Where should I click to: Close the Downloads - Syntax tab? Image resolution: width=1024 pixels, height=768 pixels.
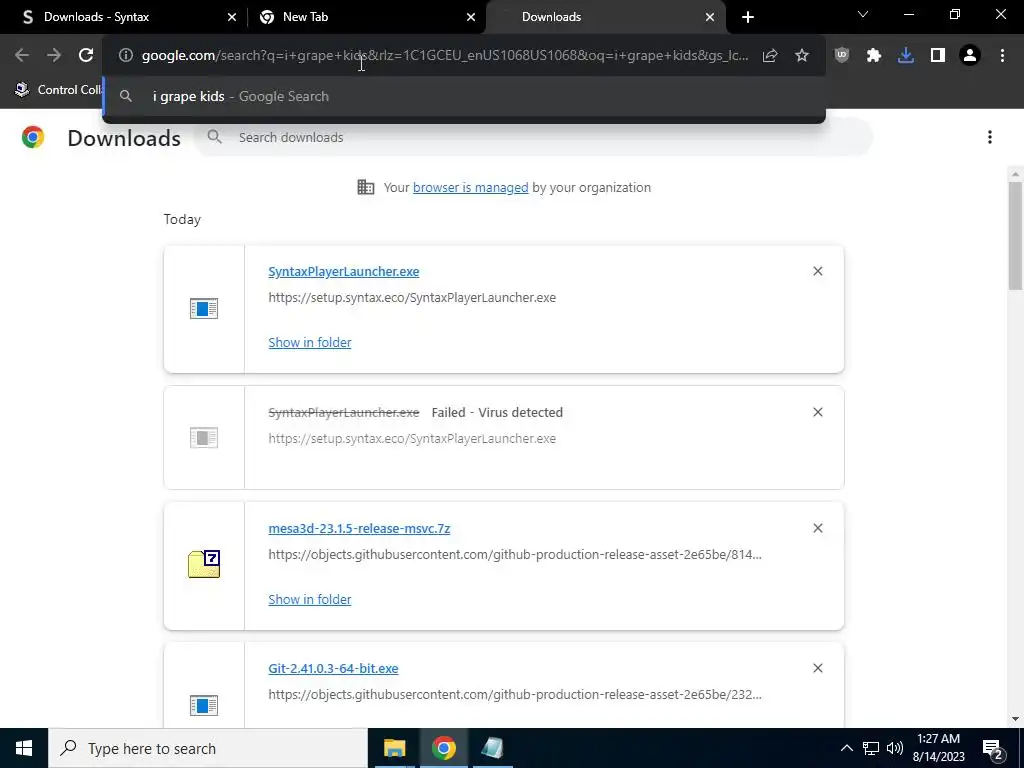tap(232, 17)
